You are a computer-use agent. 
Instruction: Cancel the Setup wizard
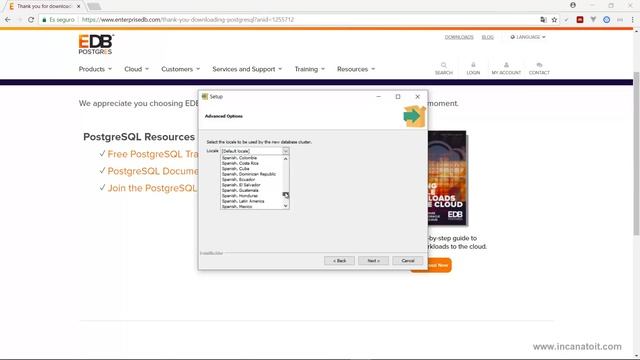[x=407, y=260]
